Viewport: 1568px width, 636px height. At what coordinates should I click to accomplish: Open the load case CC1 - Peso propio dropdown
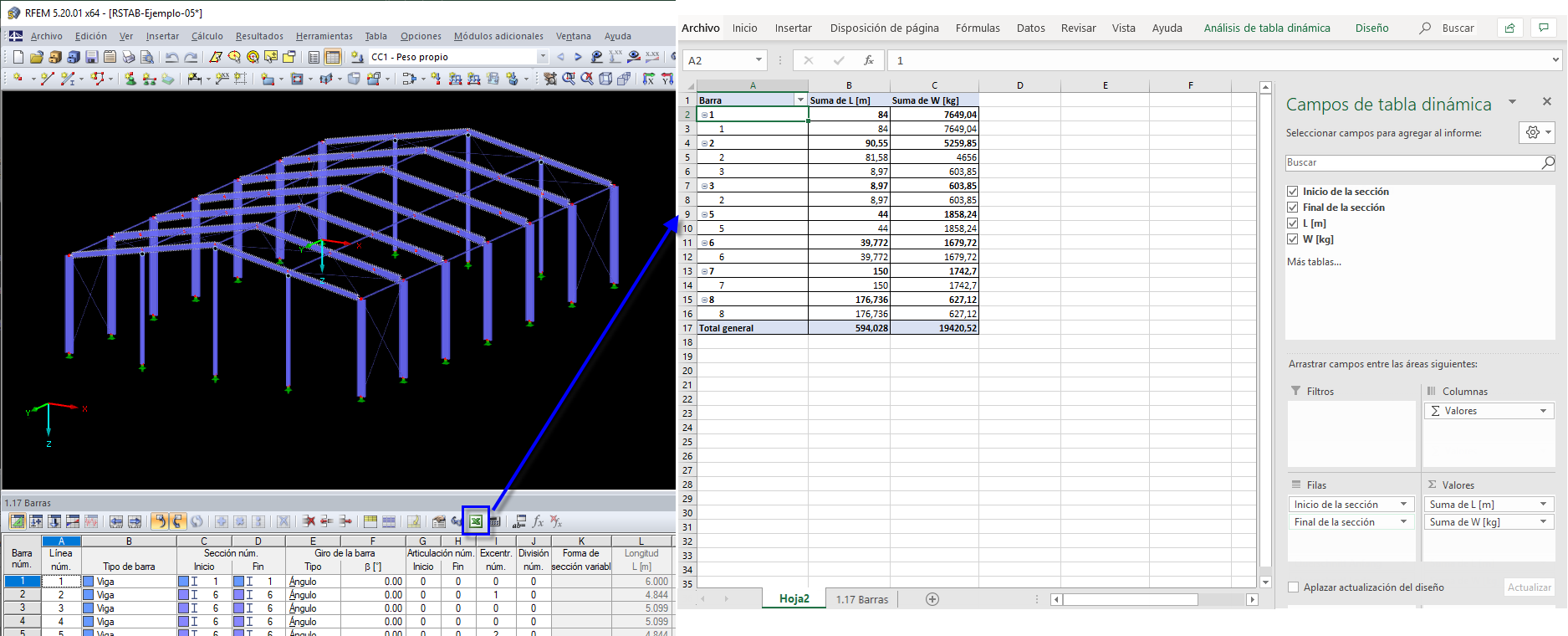(x=543, y=57)
